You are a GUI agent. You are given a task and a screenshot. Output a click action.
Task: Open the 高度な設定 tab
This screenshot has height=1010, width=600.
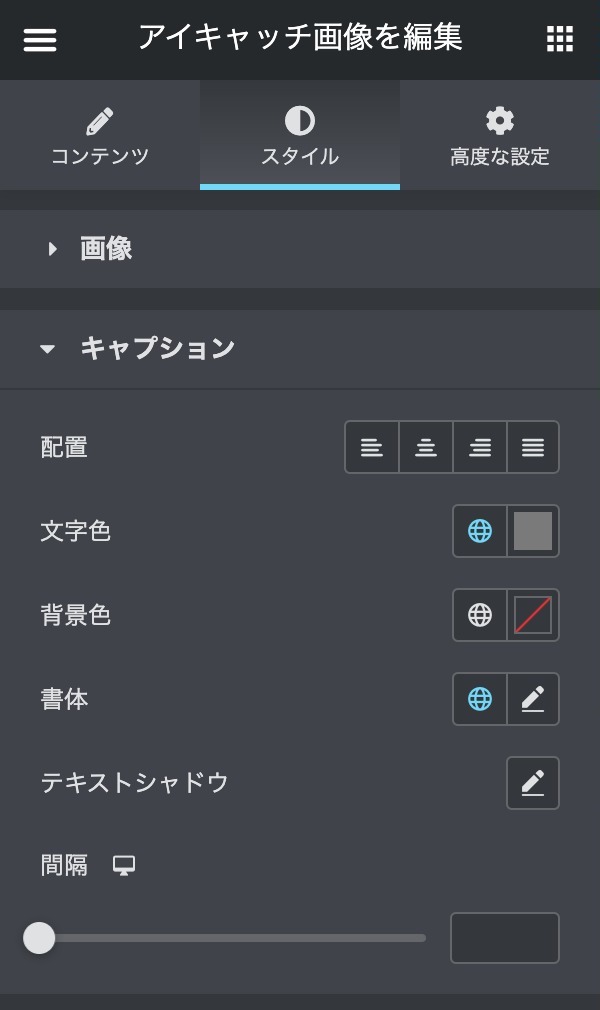click(500, 137)
